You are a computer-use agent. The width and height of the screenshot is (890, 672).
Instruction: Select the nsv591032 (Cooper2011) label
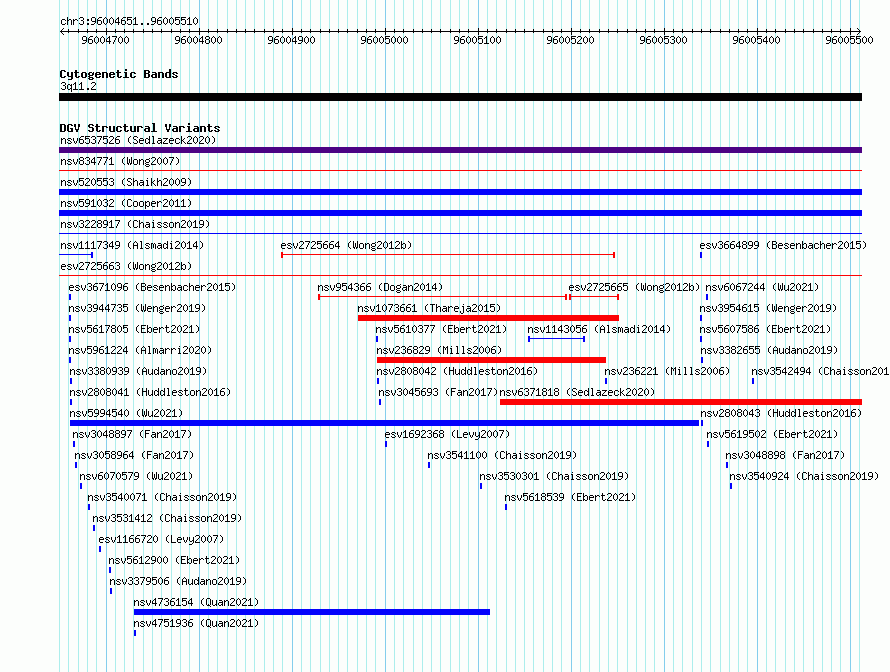point(126,203)
